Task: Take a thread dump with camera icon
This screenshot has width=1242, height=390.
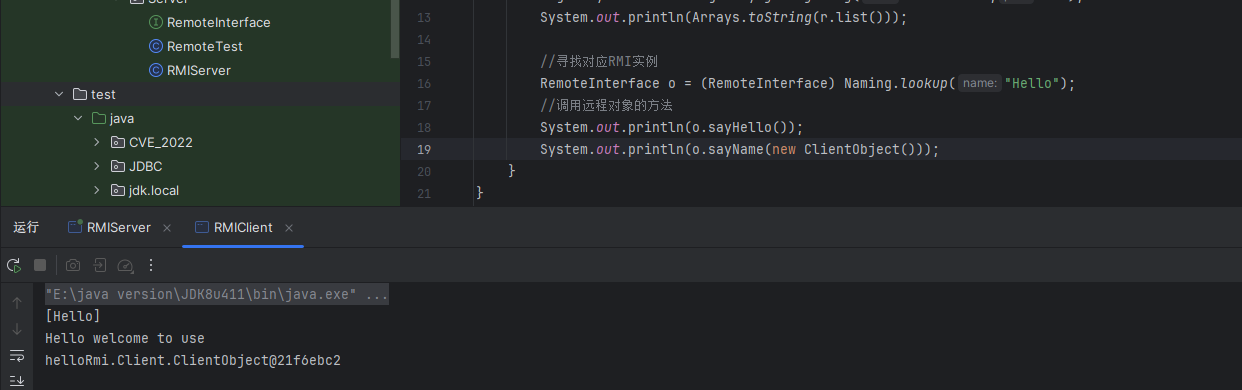Action: (x=73, y=265)
